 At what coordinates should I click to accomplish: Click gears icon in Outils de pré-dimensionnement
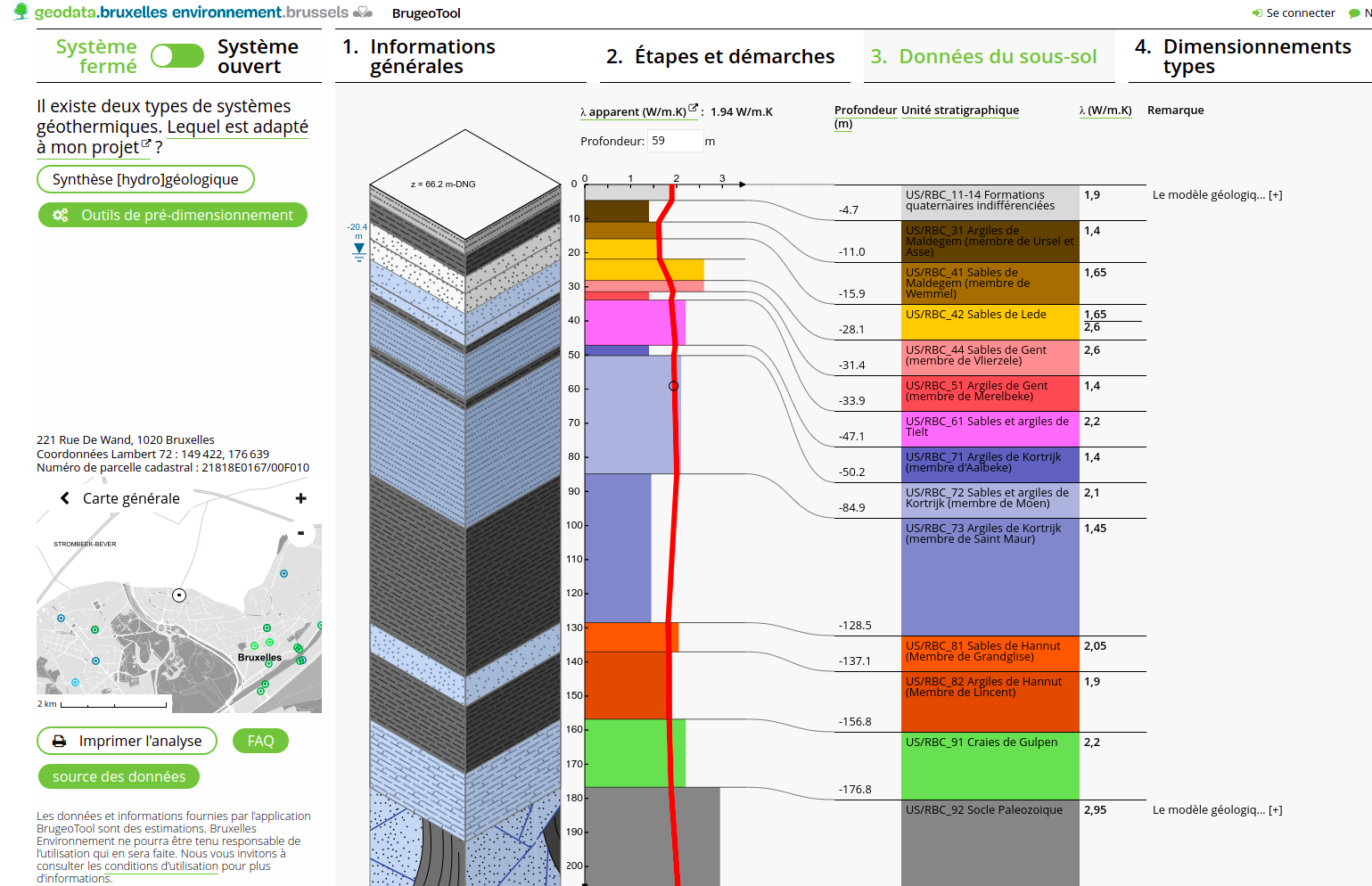pos(60,215)
